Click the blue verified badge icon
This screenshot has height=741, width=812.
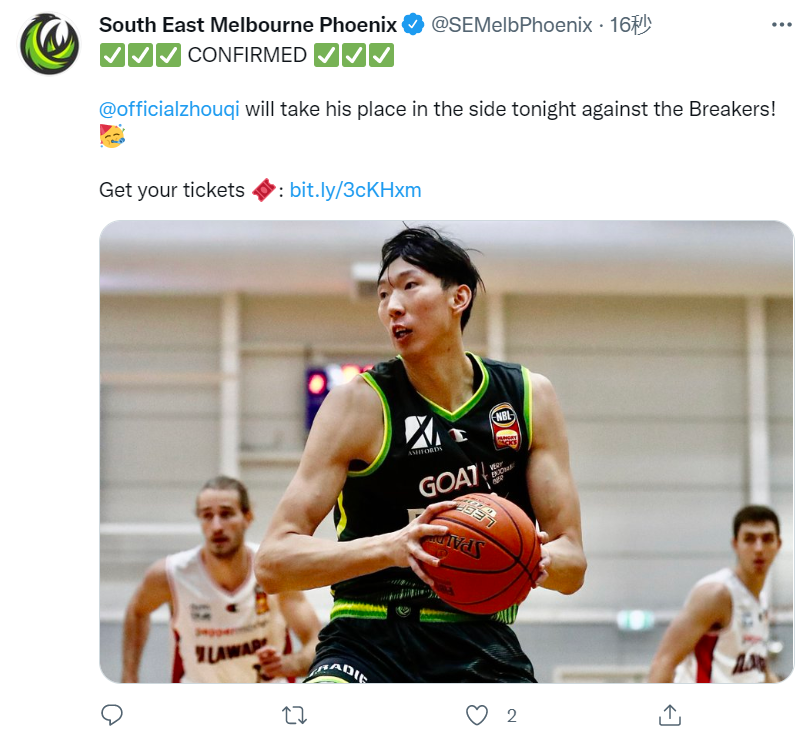(413, 24)
